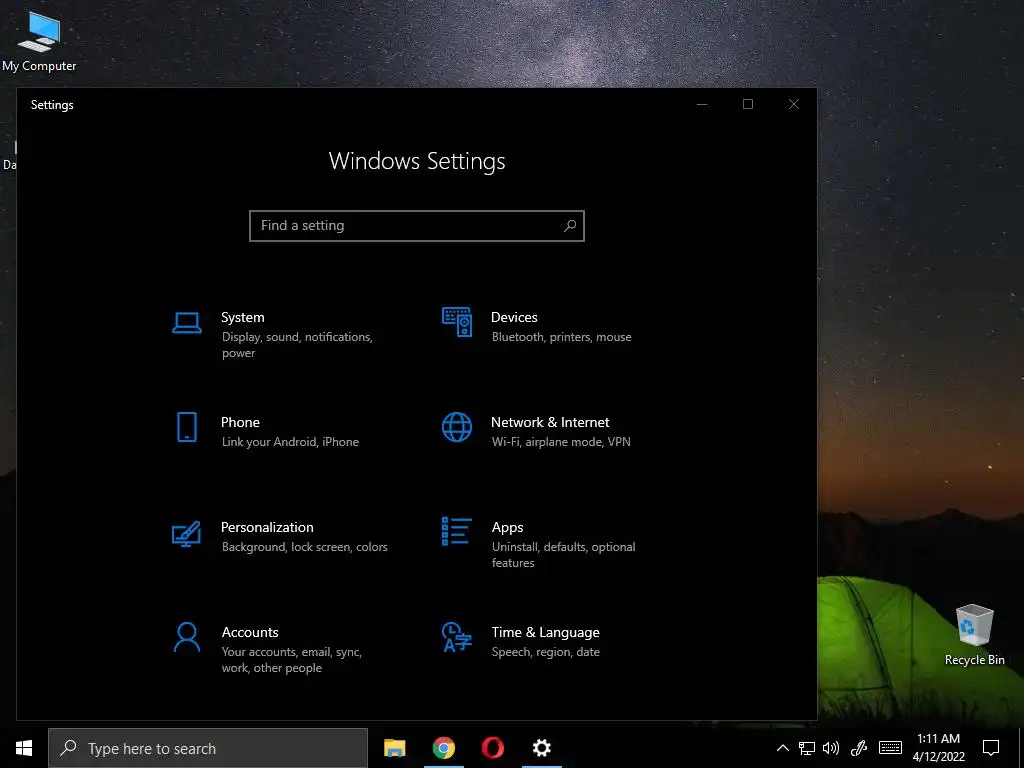1024x768 pixels.
Task: Open the Network & Internet title link
Action: [x=550, y=423]
